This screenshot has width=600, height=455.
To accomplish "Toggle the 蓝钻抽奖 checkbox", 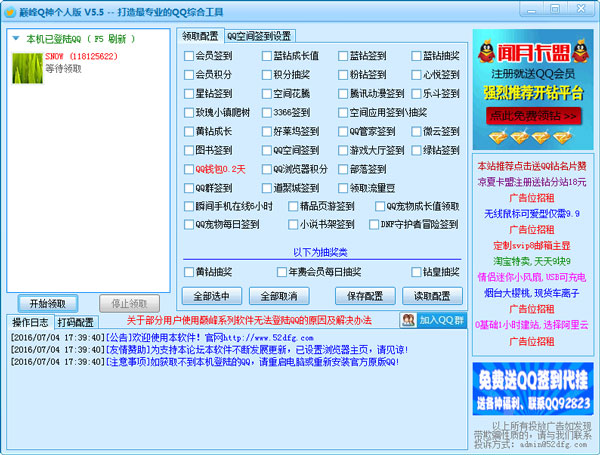I will coord(416,56).
